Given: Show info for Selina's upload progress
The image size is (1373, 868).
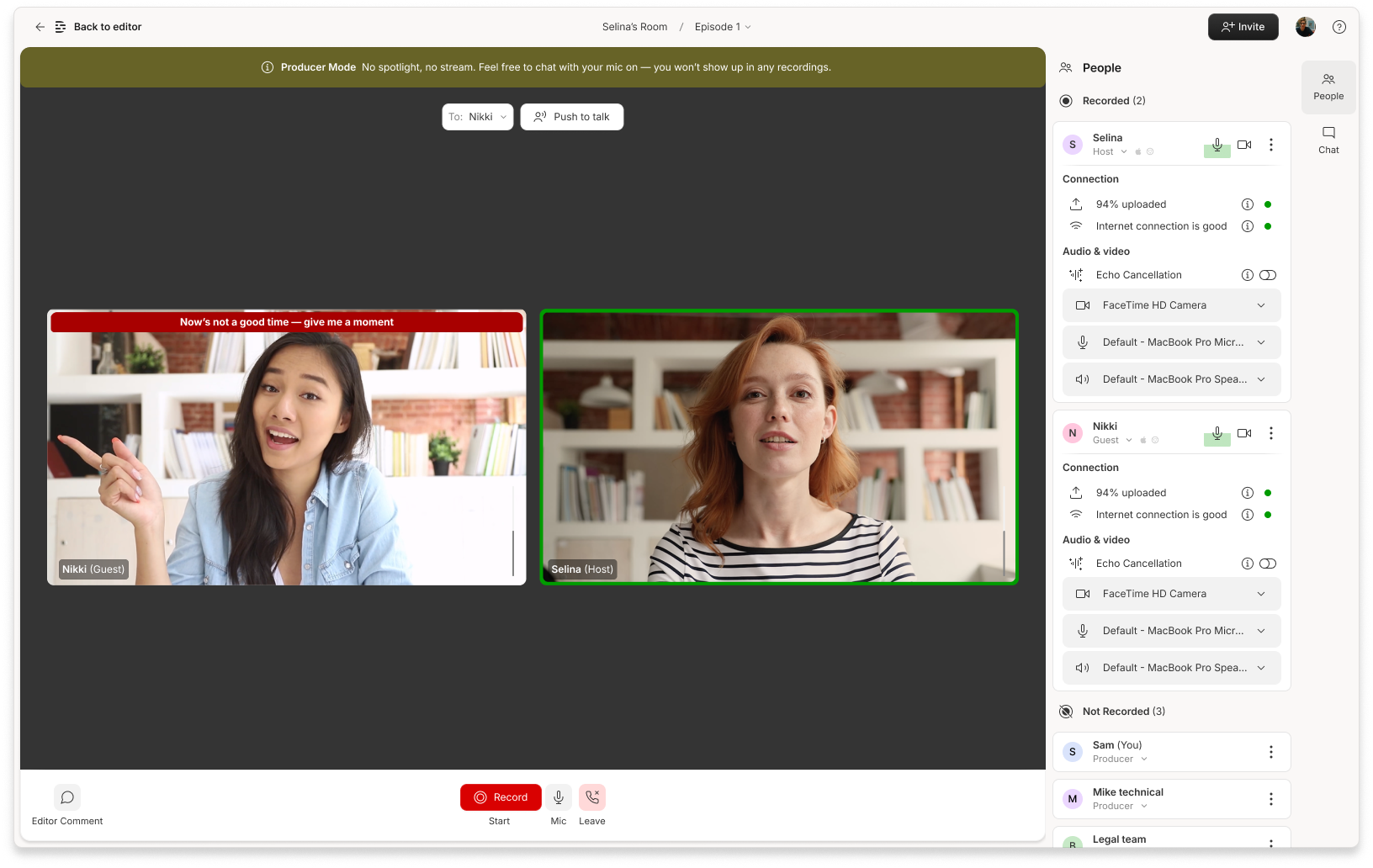Looking at the screenshot, I should point(1247,204).
